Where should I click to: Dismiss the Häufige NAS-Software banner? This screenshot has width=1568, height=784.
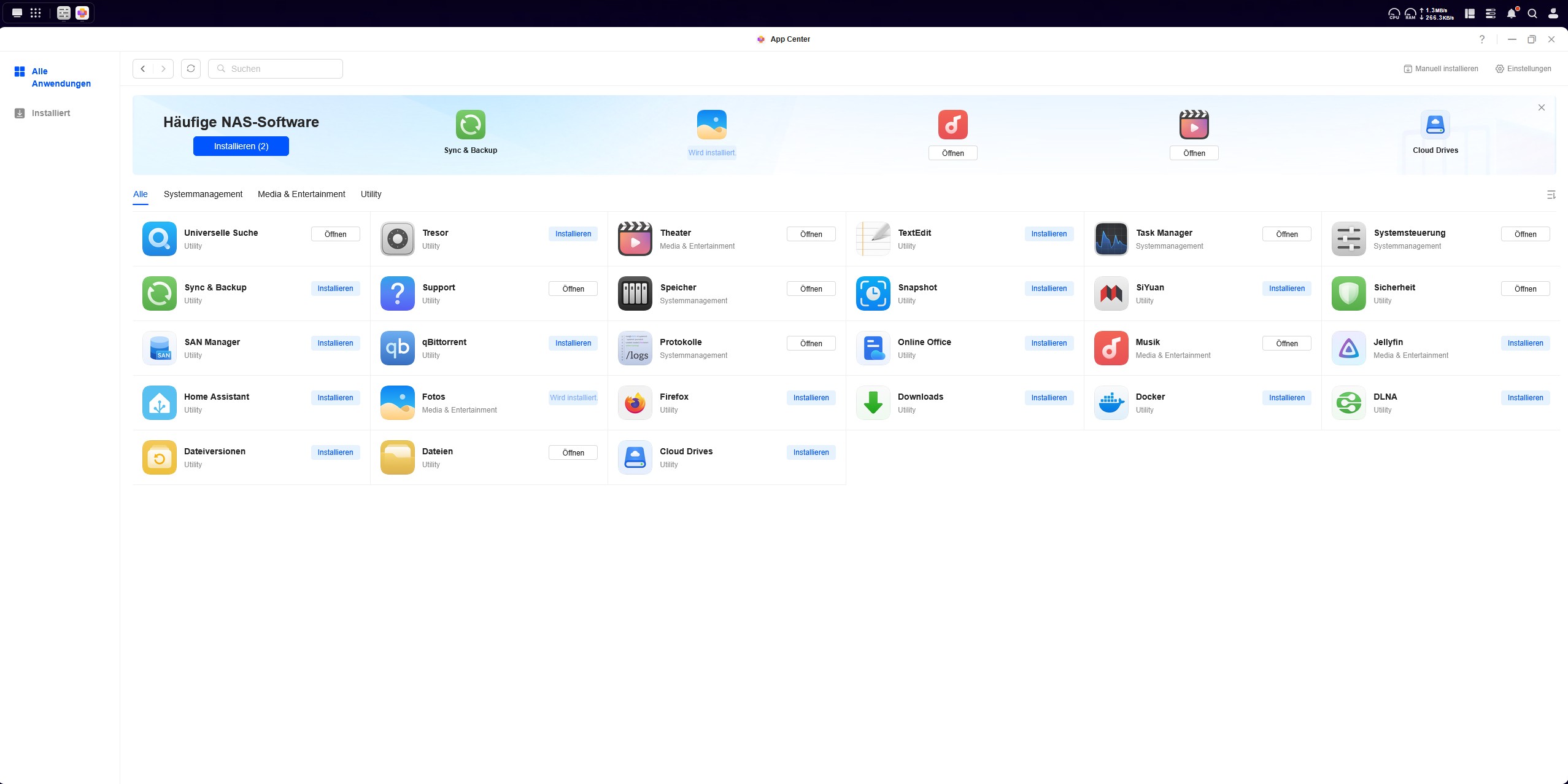click(1541, 107)
